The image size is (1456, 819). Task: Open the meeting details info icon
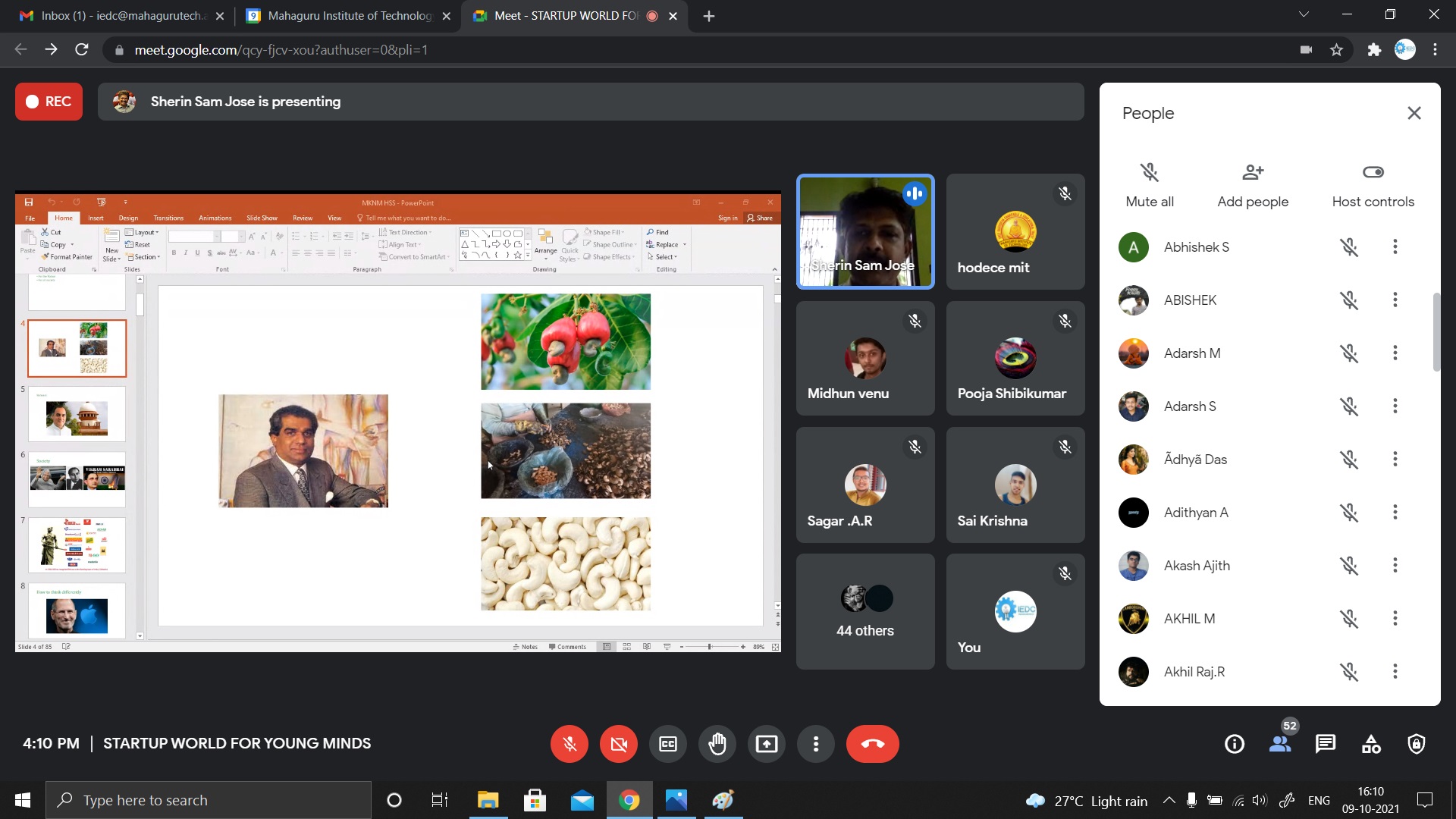click(1234, 744)
